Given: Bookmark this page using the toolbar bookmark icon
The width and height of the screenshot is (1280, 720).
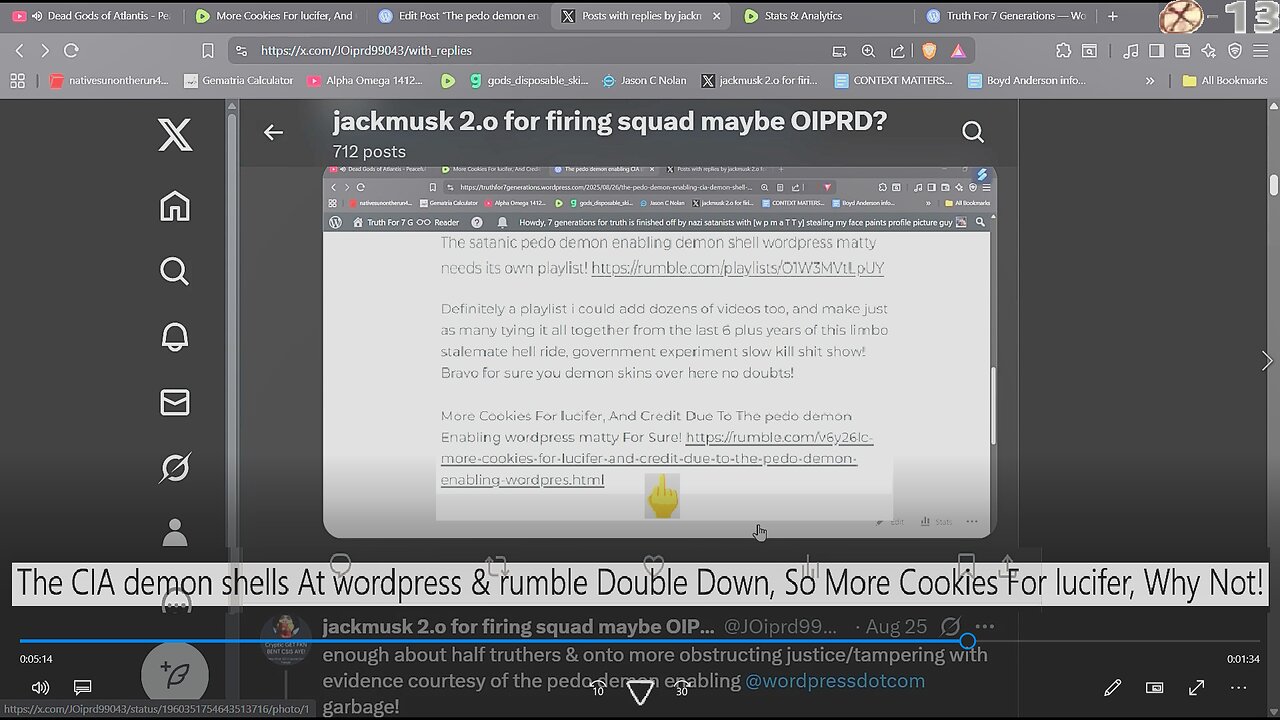Looking at the screenshot, I should (x=208, y=50).
